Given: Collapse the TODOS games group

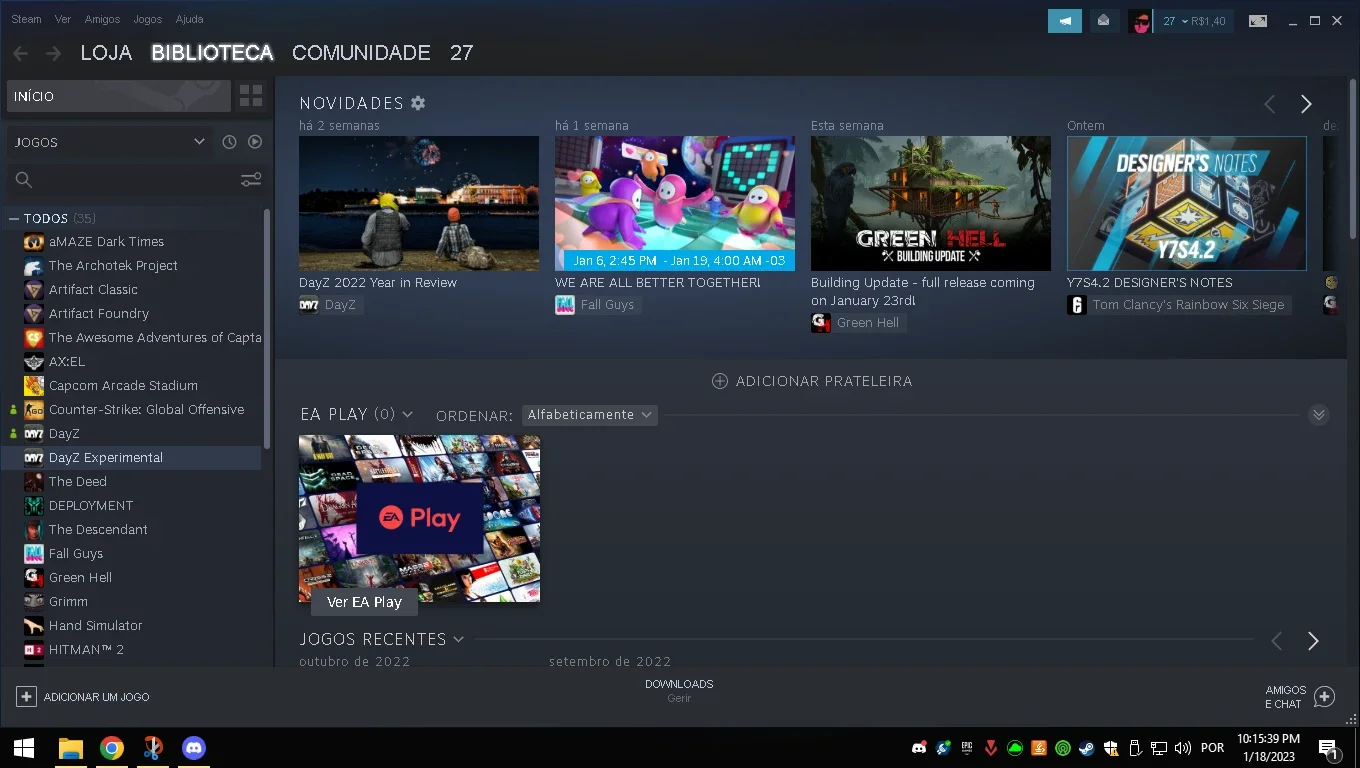Looking at the screenshot, I should click(x=14, y=218).
